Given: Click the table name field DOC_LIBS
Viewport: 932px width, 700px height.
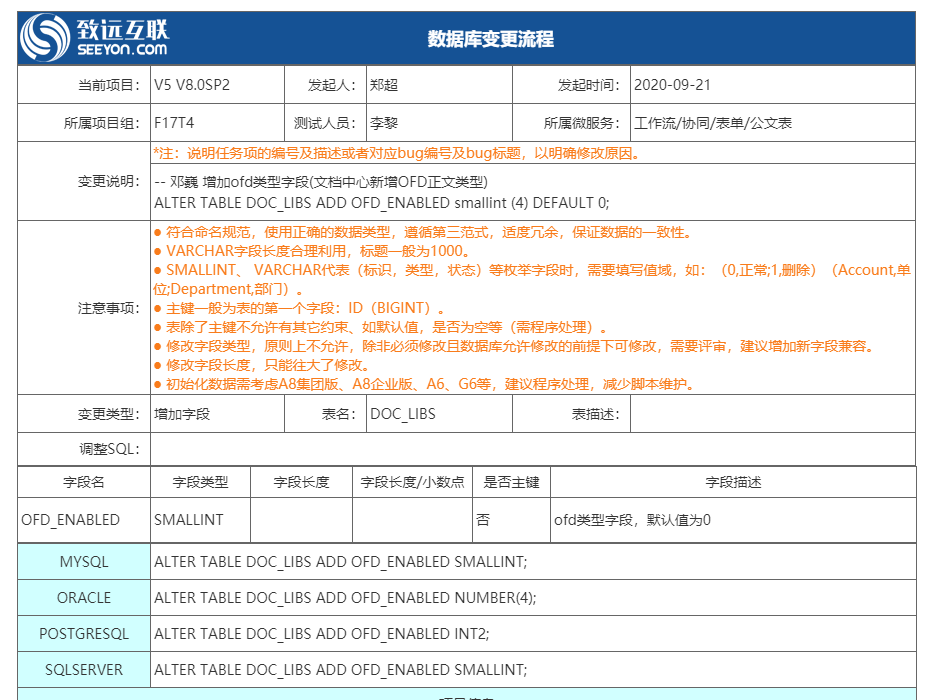Looking at the screenshot, I should [x=438, y=413].
